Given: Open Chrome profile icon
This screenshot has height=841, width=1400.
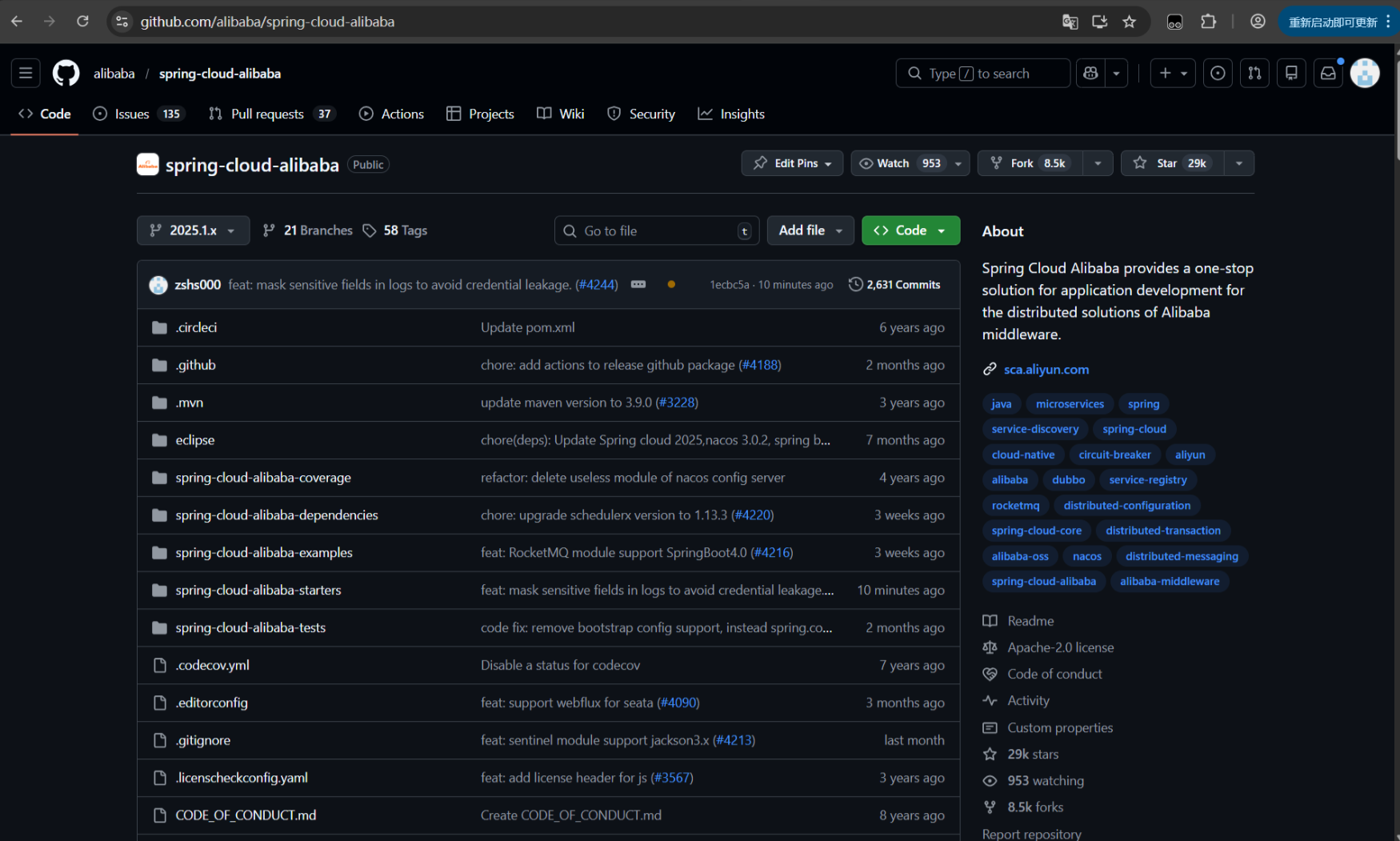Looking at the screenshot, I should 1258,22.
